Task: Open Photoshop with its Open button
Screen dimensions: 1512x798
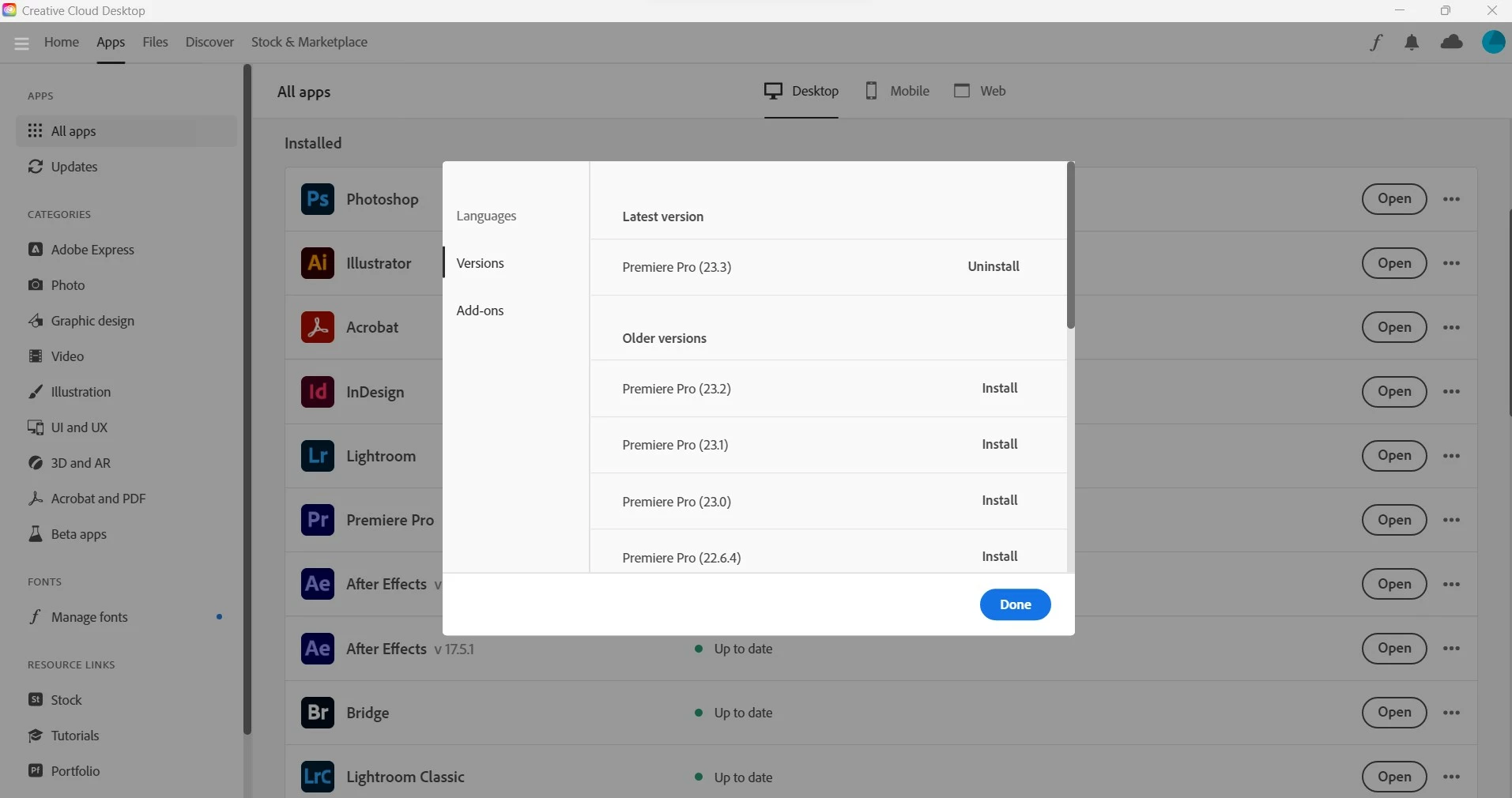Action: point(1394,199)
